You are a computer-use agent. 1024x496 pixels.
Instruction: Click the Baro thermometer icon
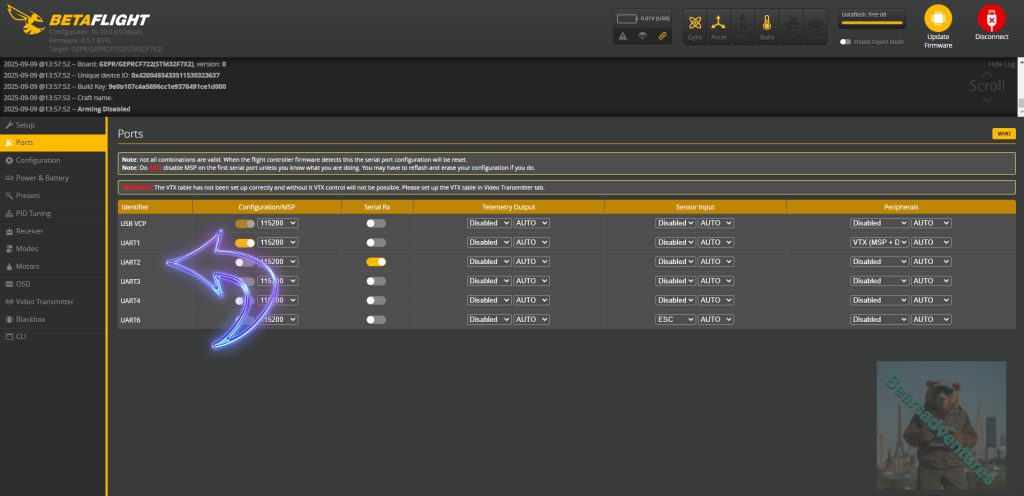766,25
